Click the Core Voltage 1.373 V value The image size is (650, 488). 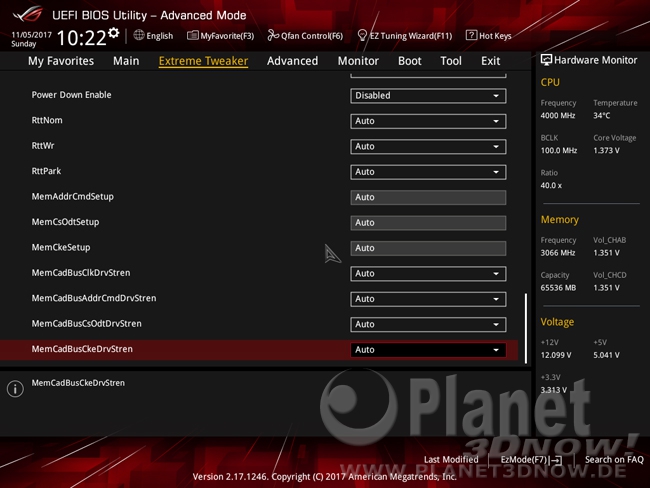[606, 151]
